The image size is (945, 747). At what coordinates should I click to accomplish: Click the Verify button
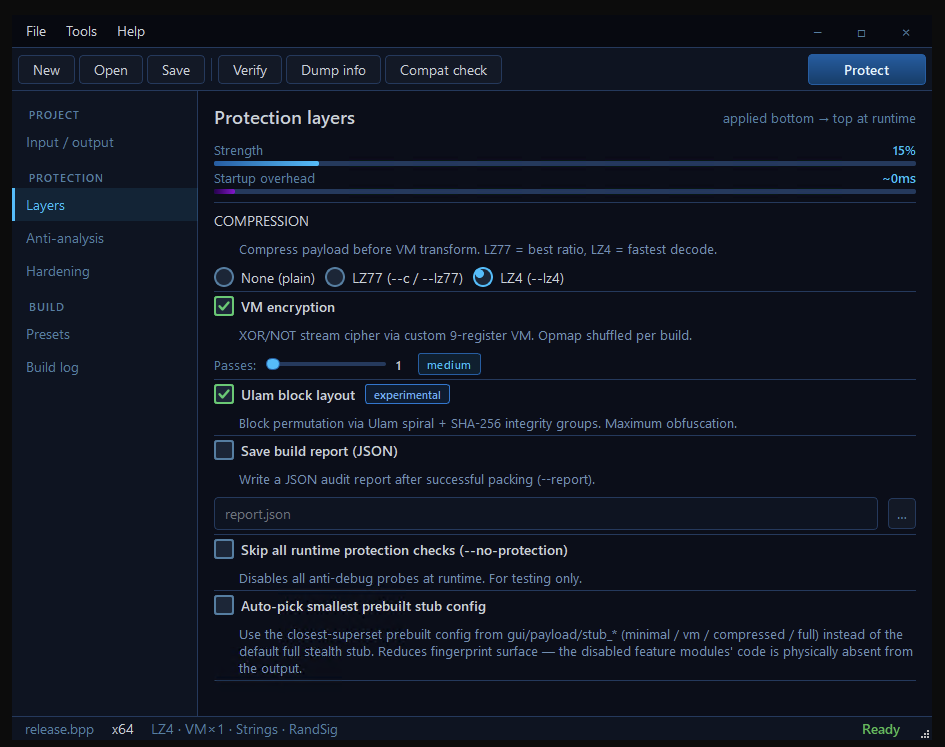tap(250, 70)
